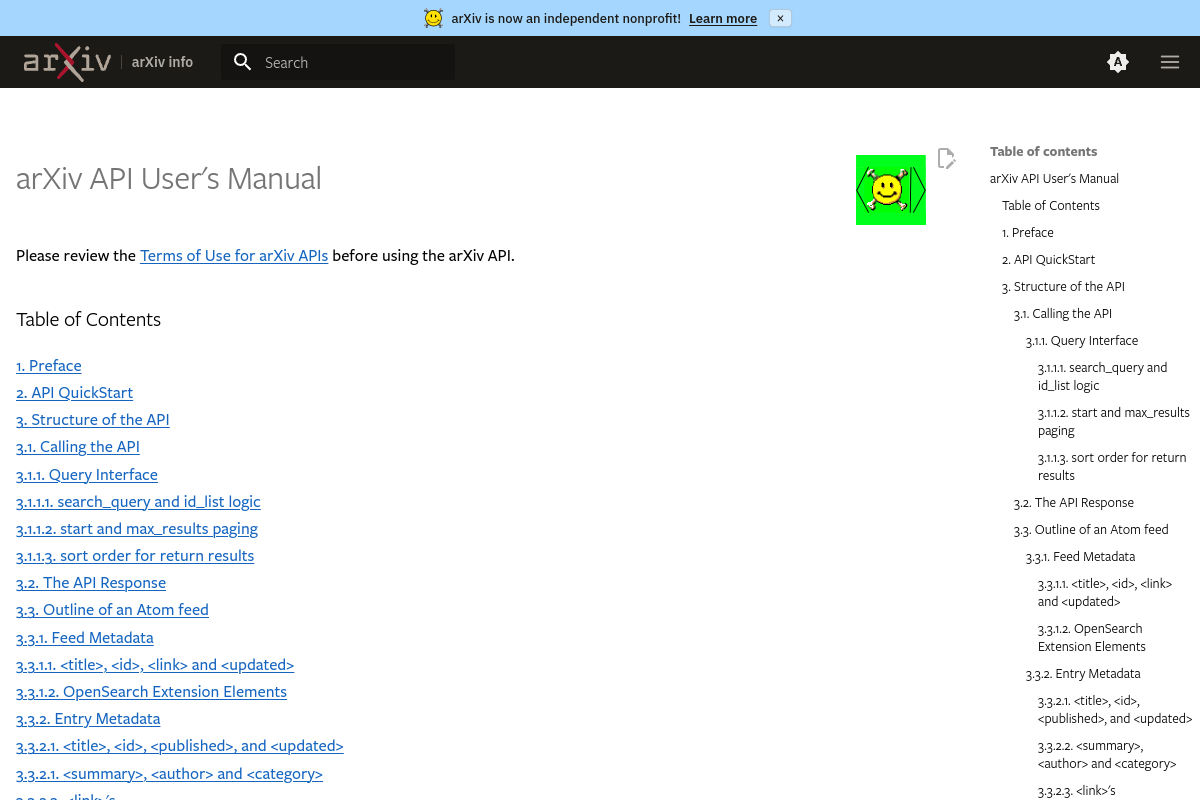Select 1. Preface in sidebar
Screen dimensions: 1200x800
pos(1028,232)
